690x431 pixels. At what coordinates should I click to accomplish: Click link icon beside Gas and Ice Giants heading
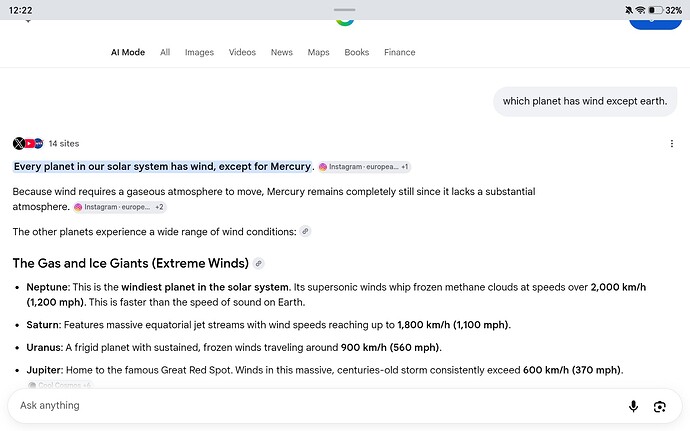pyautogui.click(x=259, y=263)
